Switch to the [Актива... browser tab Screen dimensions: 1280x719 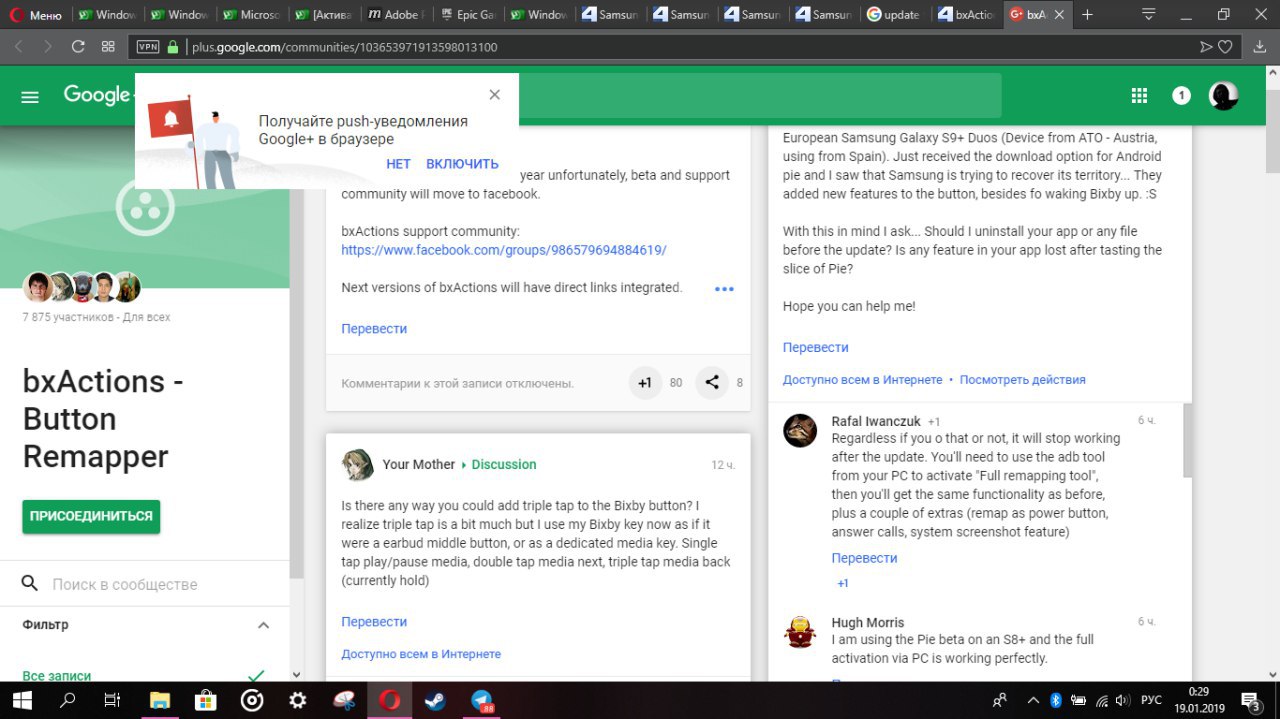click(323, 15)
